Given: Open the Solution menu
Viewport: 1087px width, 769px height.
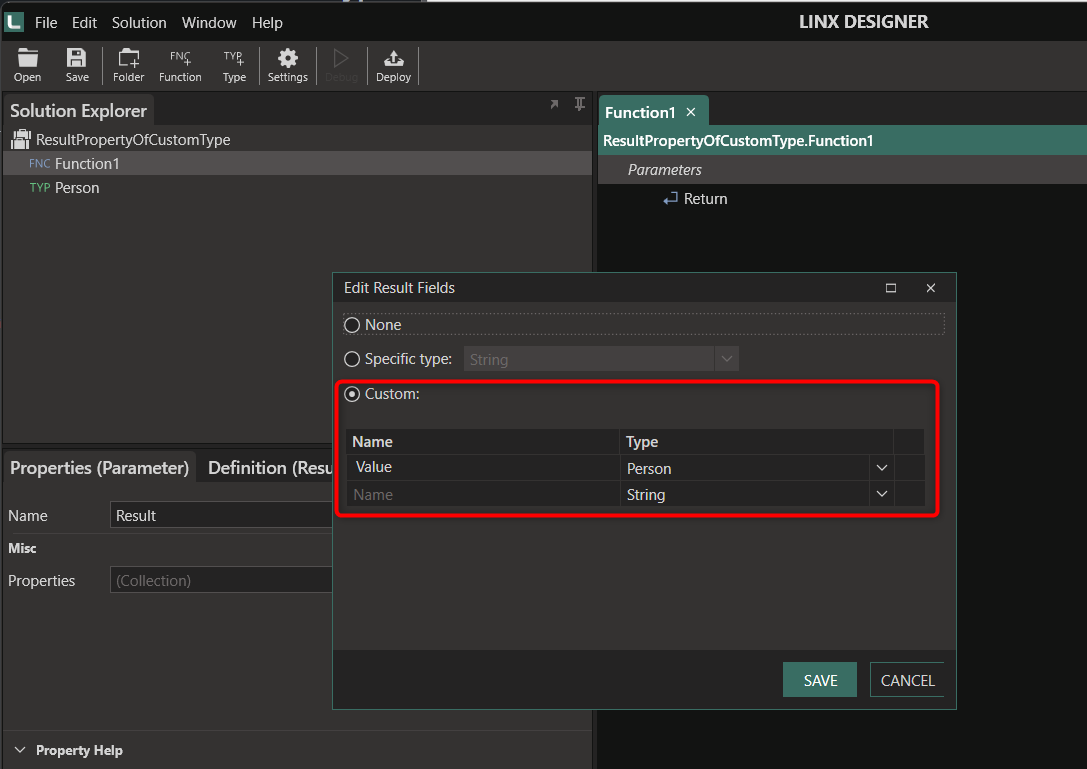Looking at the screenshot, I should [139, 23].
